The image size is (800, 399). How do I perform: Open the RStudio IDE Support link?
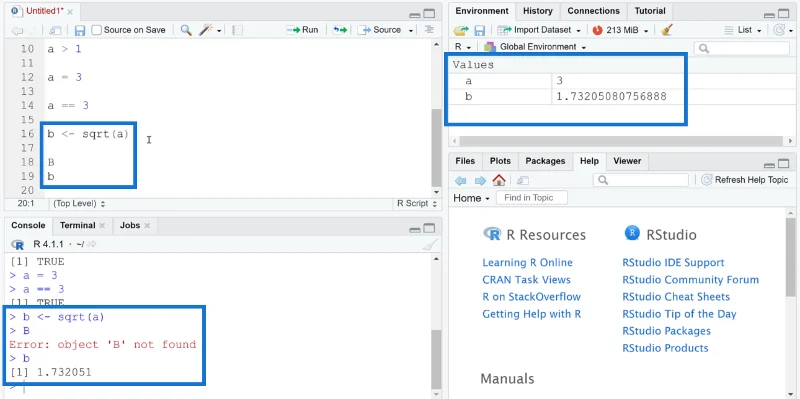(x=673, y=262)
